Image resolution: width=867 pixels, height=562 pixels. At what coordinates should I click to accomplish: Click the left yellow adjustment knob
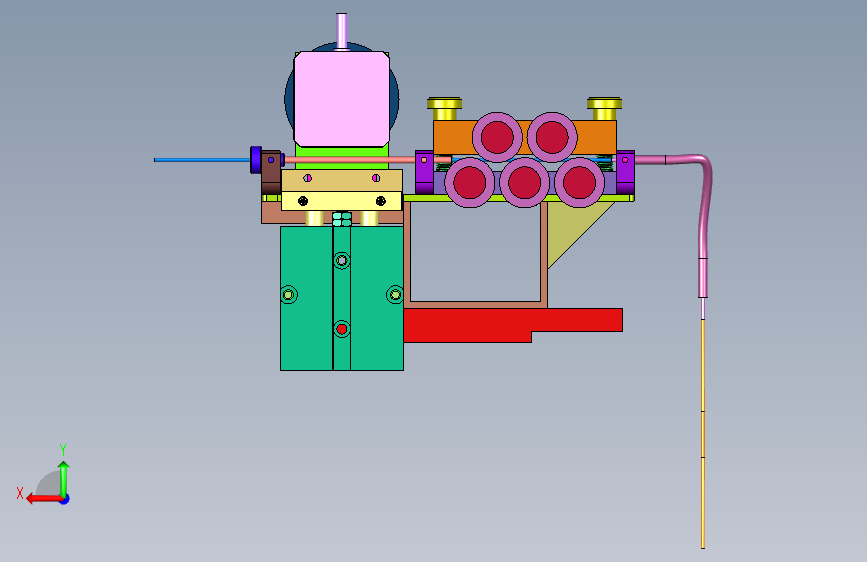[x=445, y=108]
